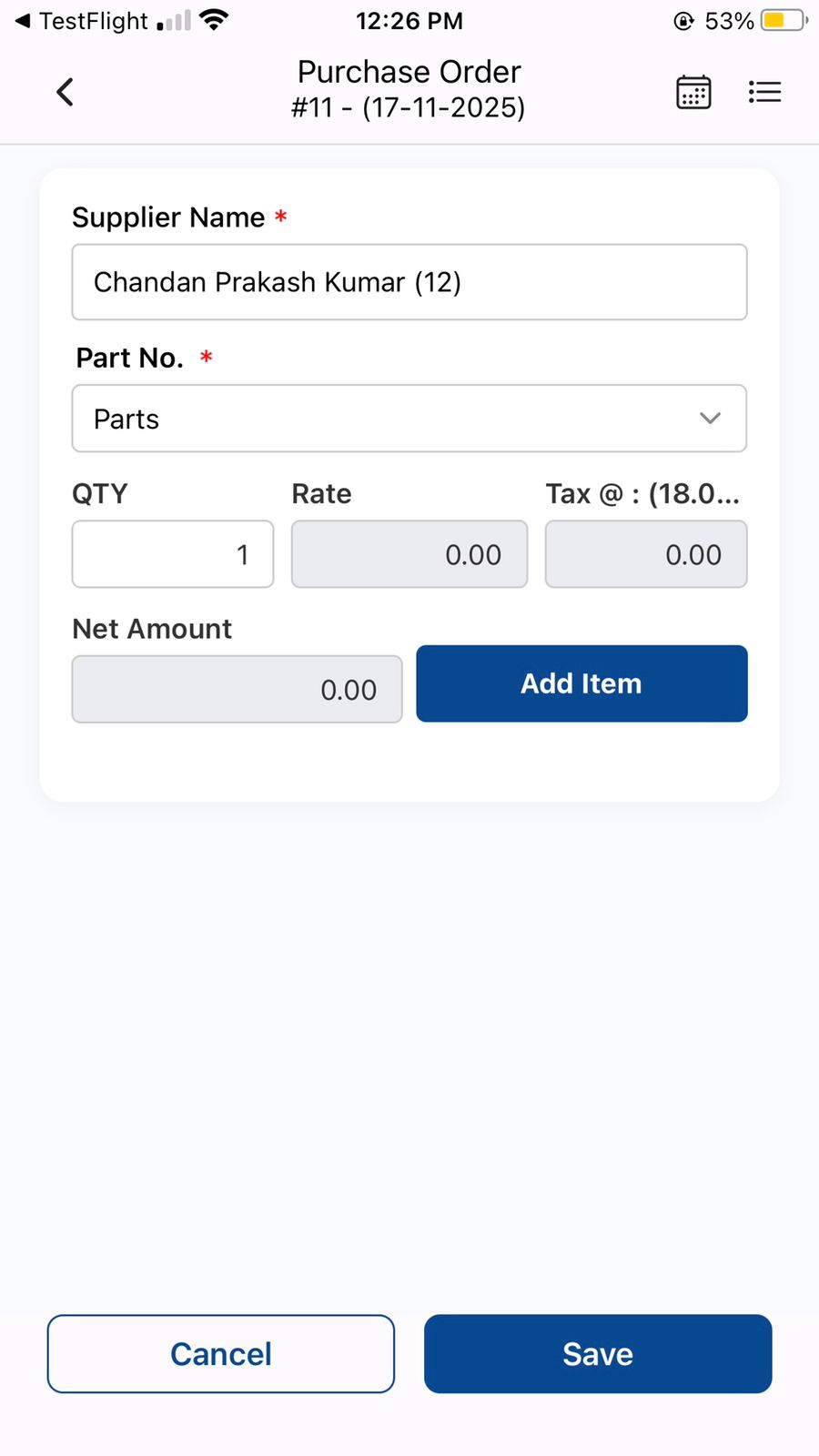819x1456 pixels.
Task: Click the Add Item button
Action: tap(581, 683)
